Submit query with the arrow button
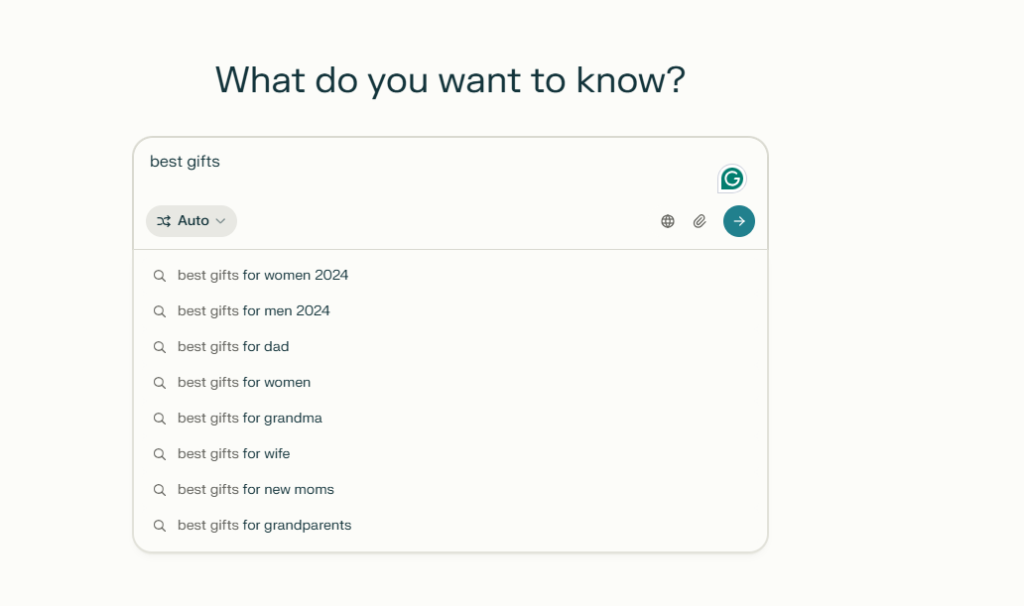 click(739, 221)
